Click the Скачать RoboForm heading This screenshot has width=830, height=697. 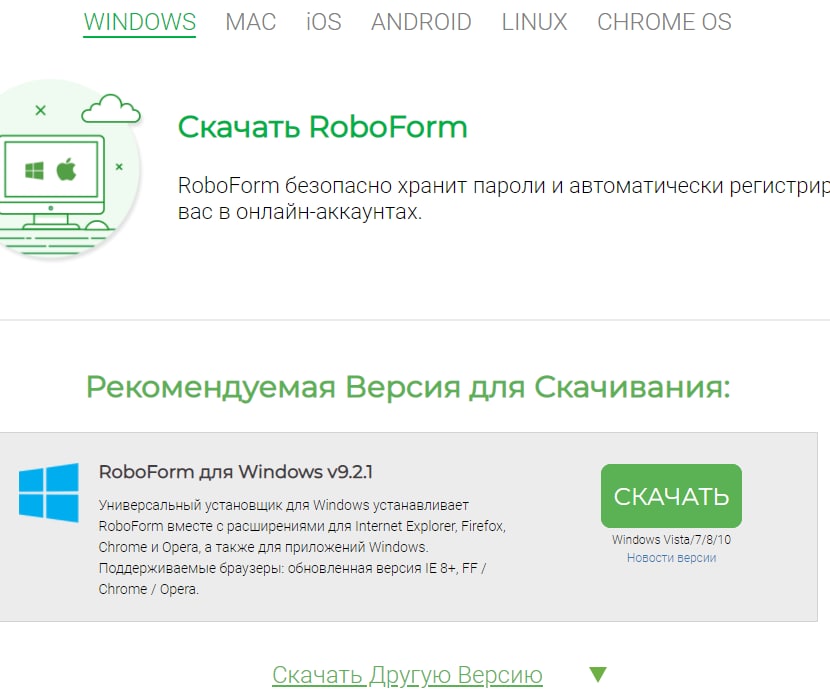322,127
